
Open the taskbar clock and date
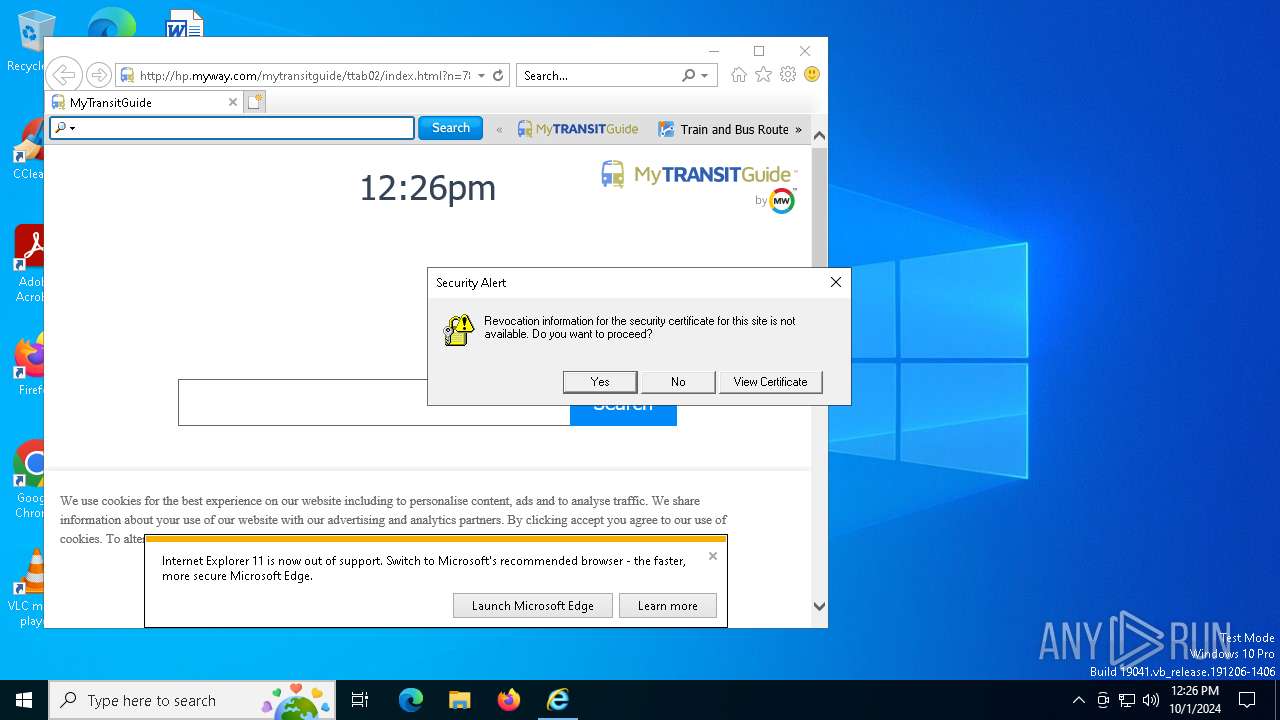point(1195,700)
